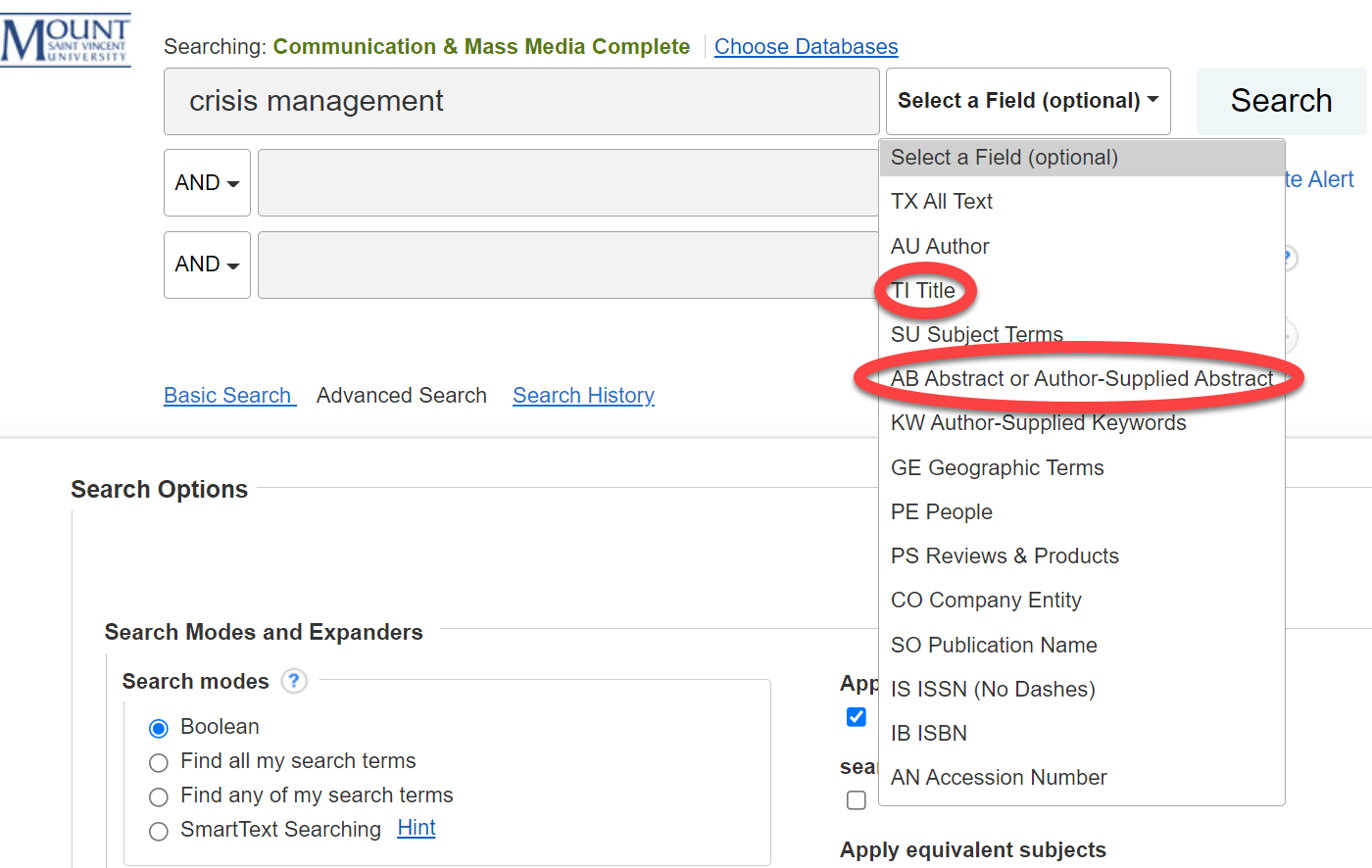
Task: Click the Search button
Action: pos(1281,101)
